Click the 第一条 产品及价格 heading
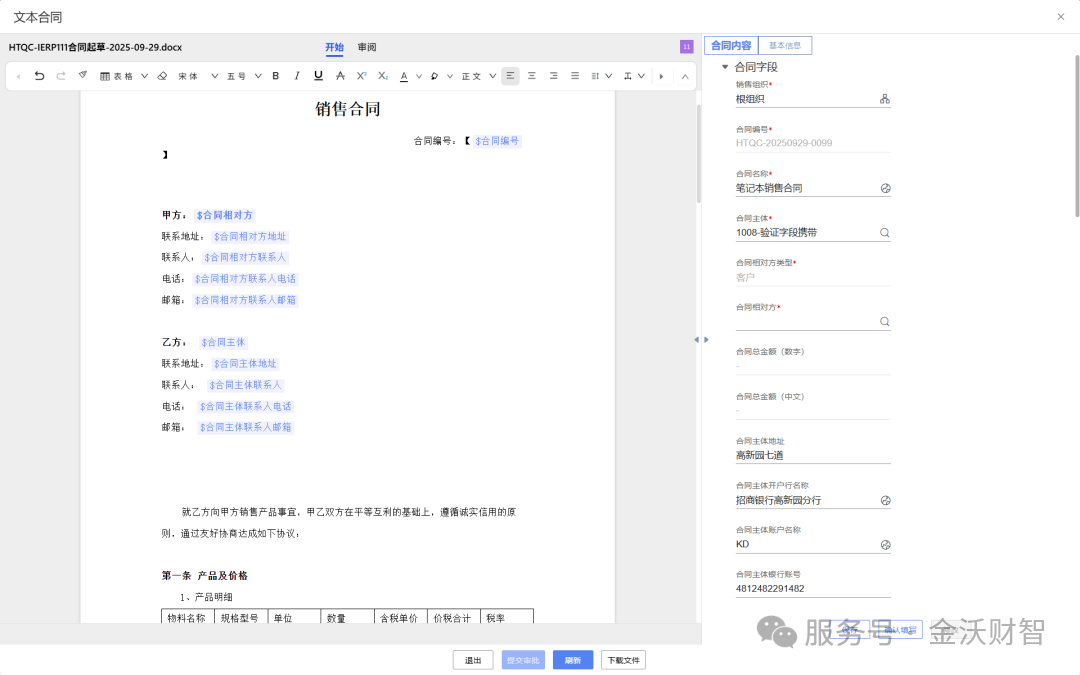The height and width of the screenshot is (675, 1080). tap(205, 576)
